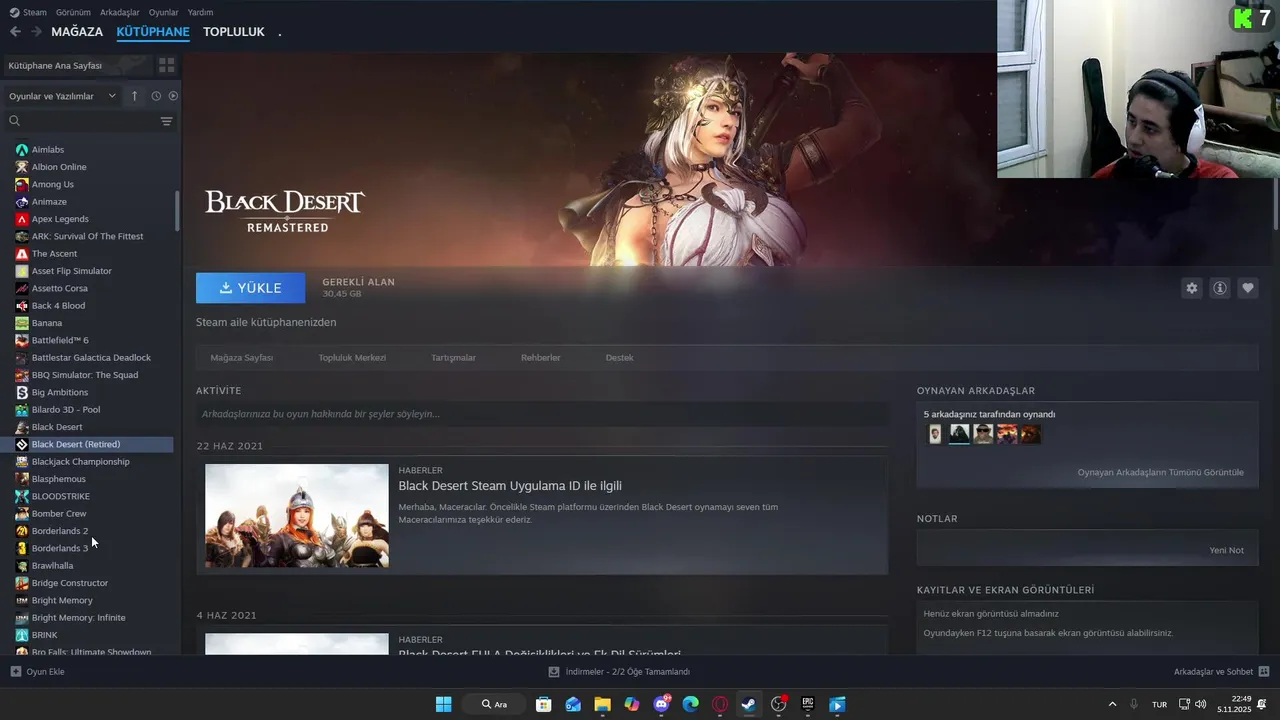Open the advanced filter icon in search bar
Image resolution: width=1280 pixels, height=720 pixels.
(x=167, y=121)
